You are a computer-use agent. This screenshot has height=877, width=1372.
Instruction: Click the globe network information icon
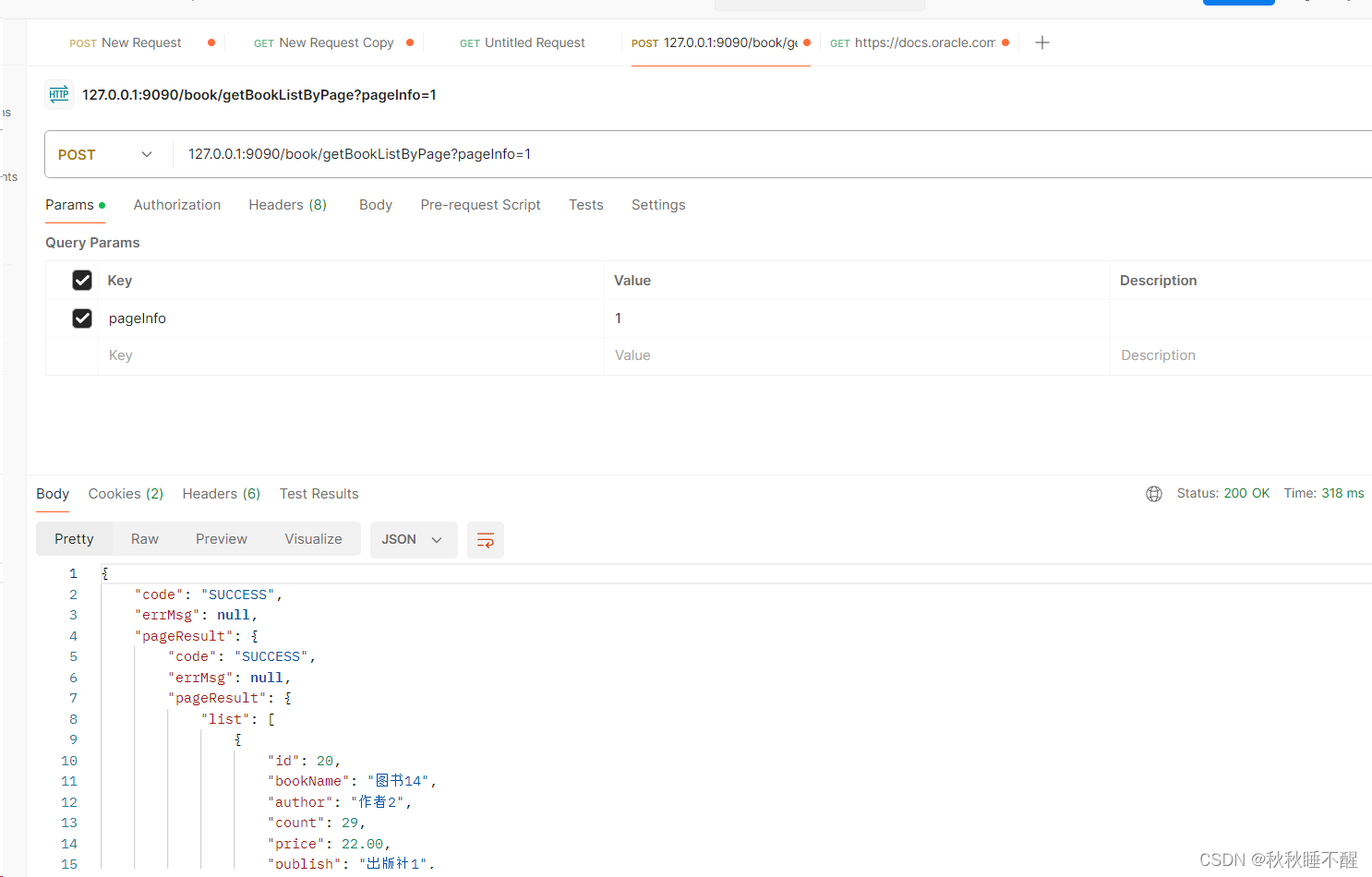tap(1154, 493)
